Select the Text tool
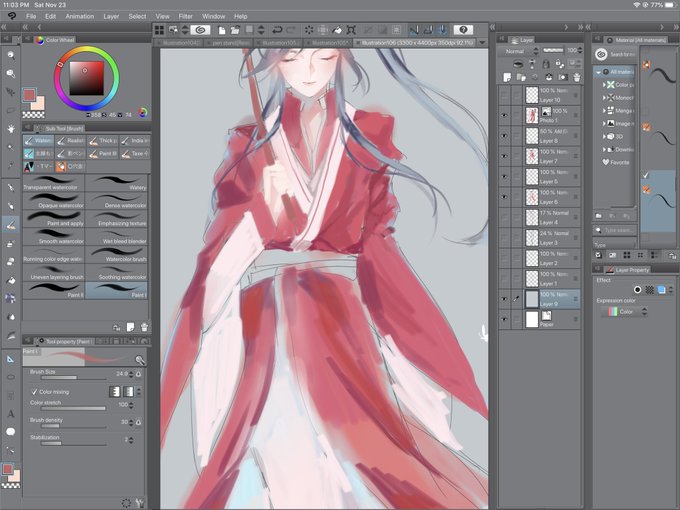 click(11, 414)
